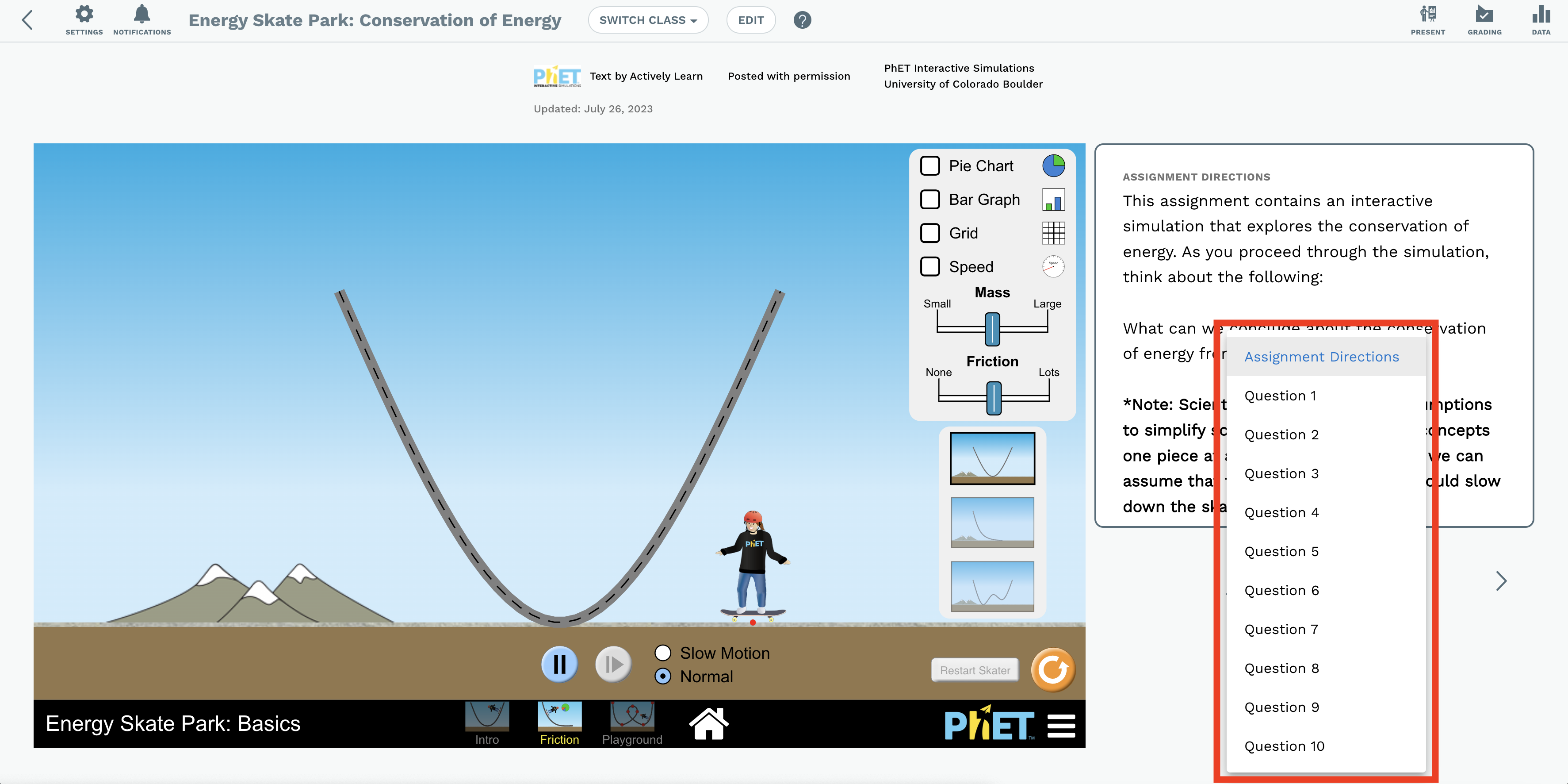
Task: Enable the Pie Chart checkbox
Action: tap(930, 165)
